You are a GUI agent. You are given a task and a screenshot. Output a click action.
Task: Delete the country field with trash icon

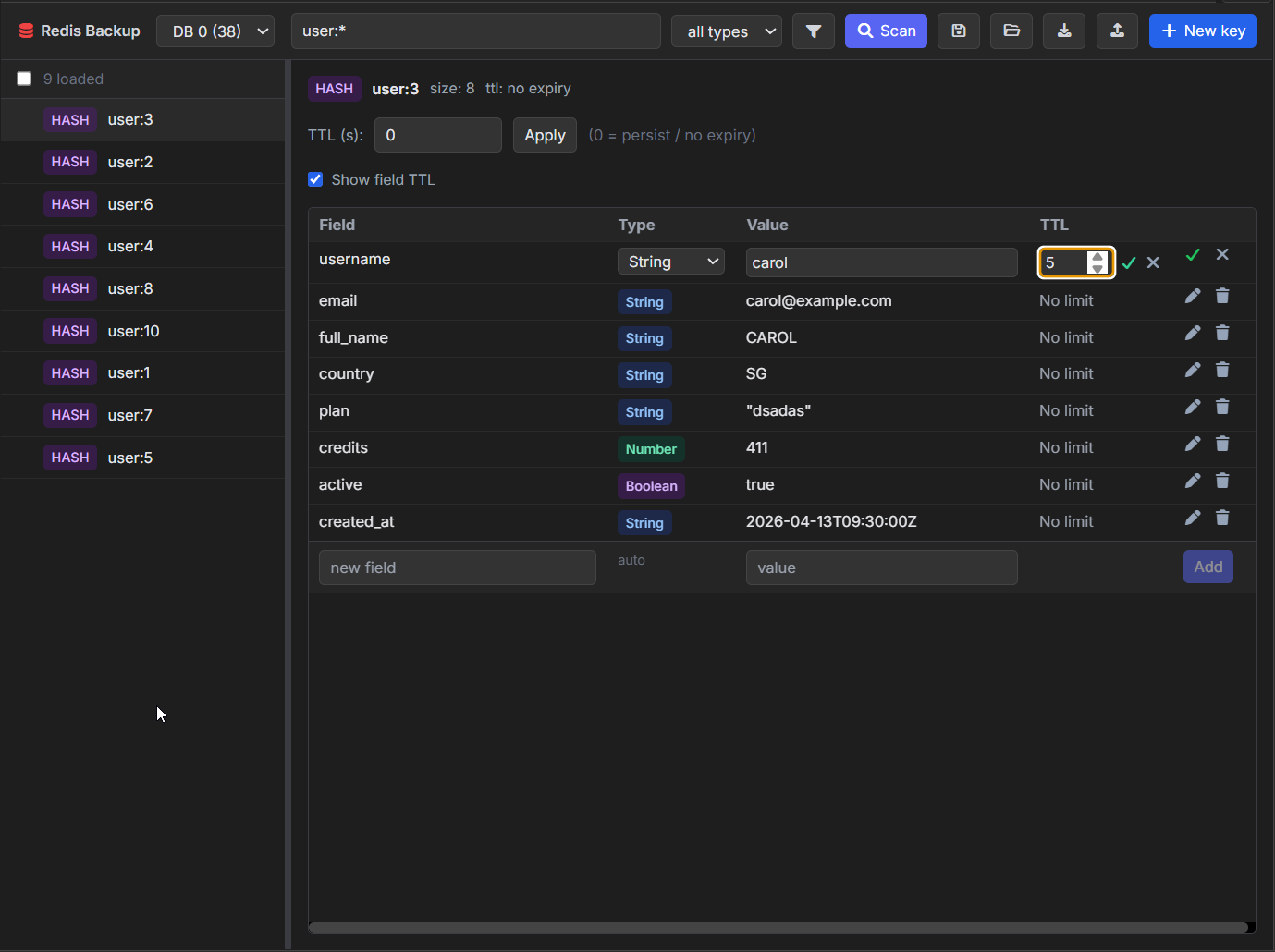tap(1222, 370)
